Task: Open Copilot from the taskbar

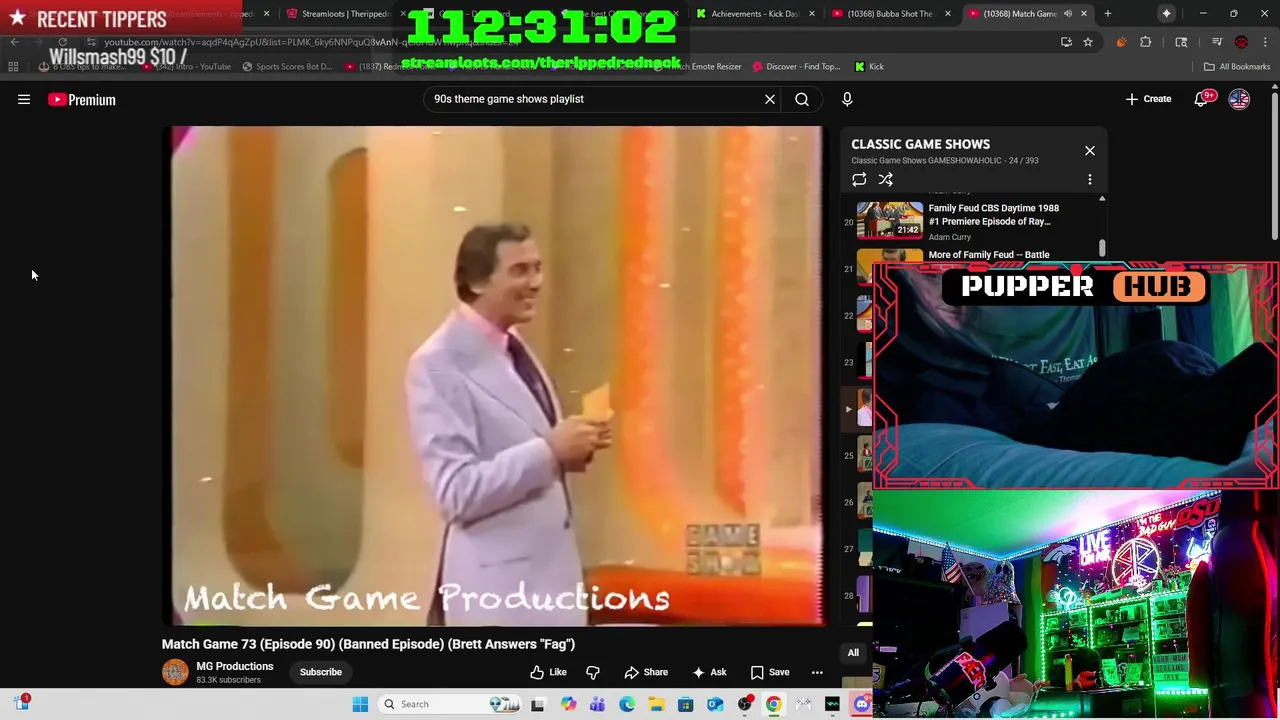Action: [x=568, y=704]
